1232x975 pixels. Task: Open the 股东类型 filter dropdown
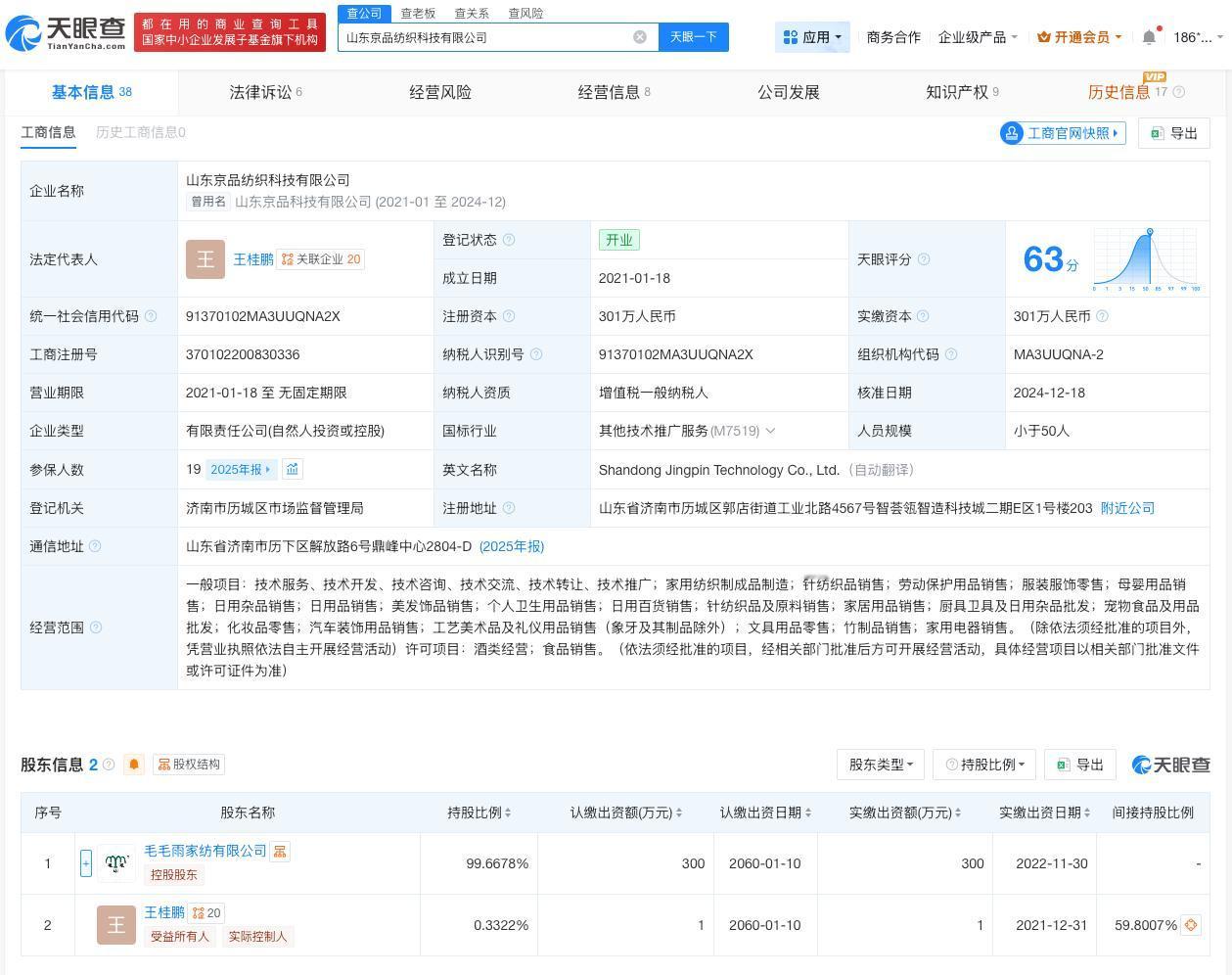click(x=881, y=765)
